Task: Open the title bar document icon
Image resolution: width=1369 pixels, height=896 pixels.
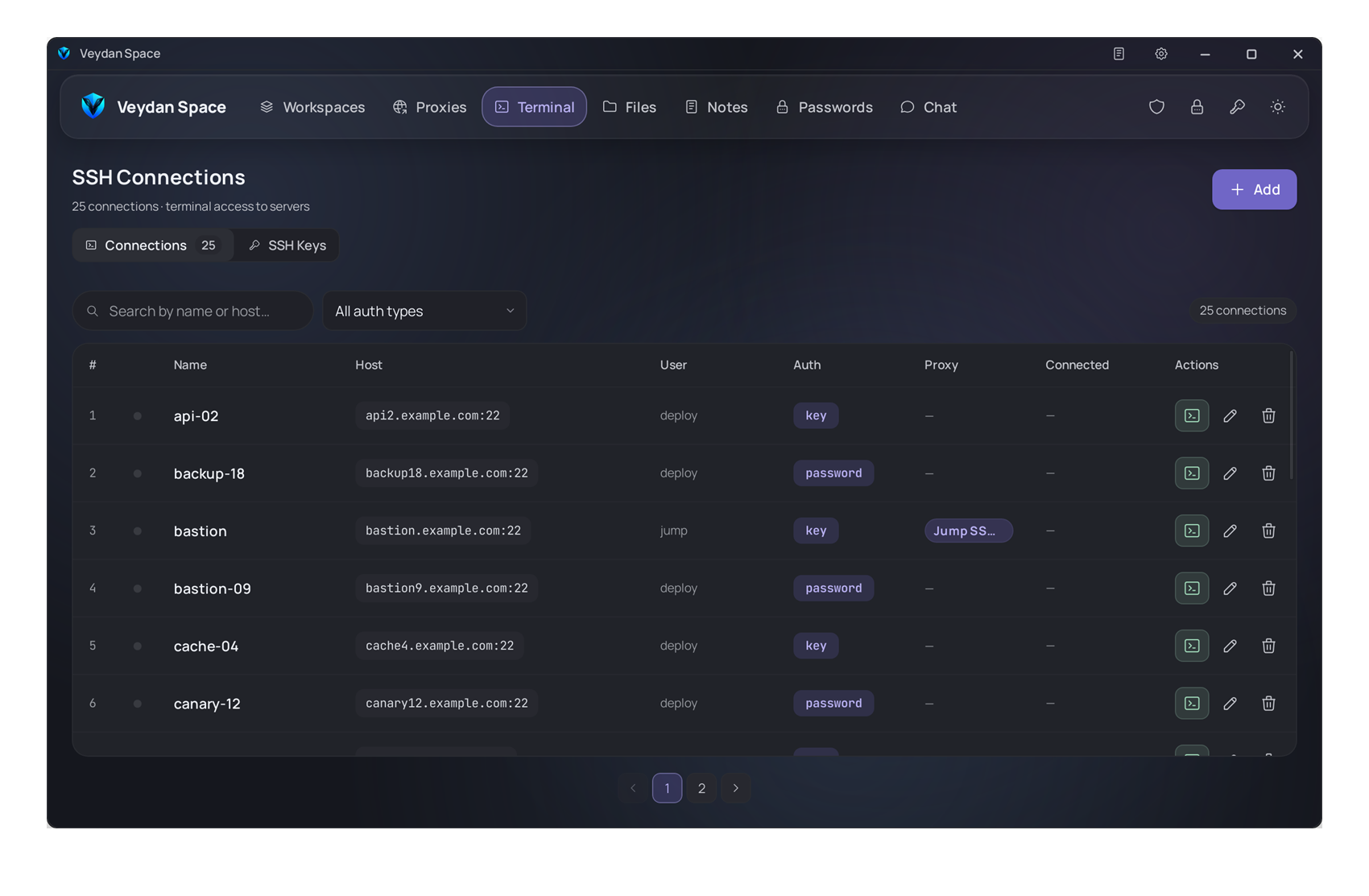Action: click(x=1119, y=54)
